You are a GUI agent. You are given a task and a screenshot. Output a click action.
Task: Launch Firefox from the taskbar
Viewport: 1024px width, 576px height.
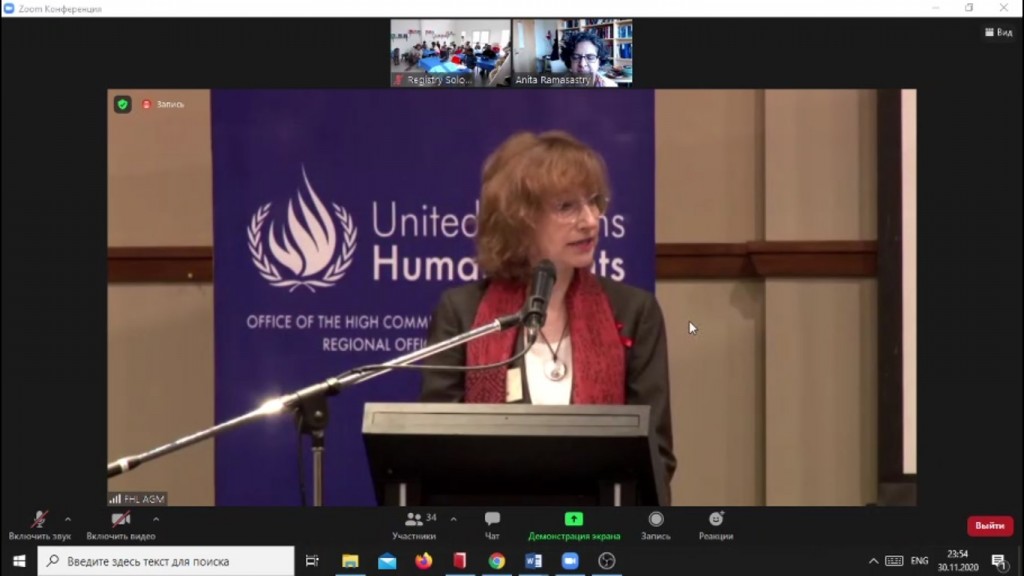(424, 561)
